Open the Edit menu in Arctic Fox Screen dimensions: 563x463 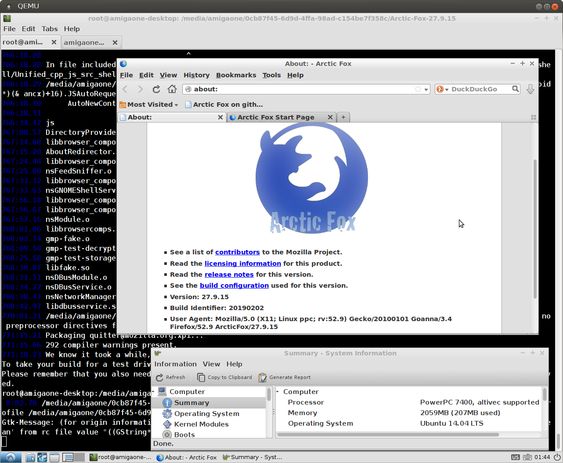146,75
